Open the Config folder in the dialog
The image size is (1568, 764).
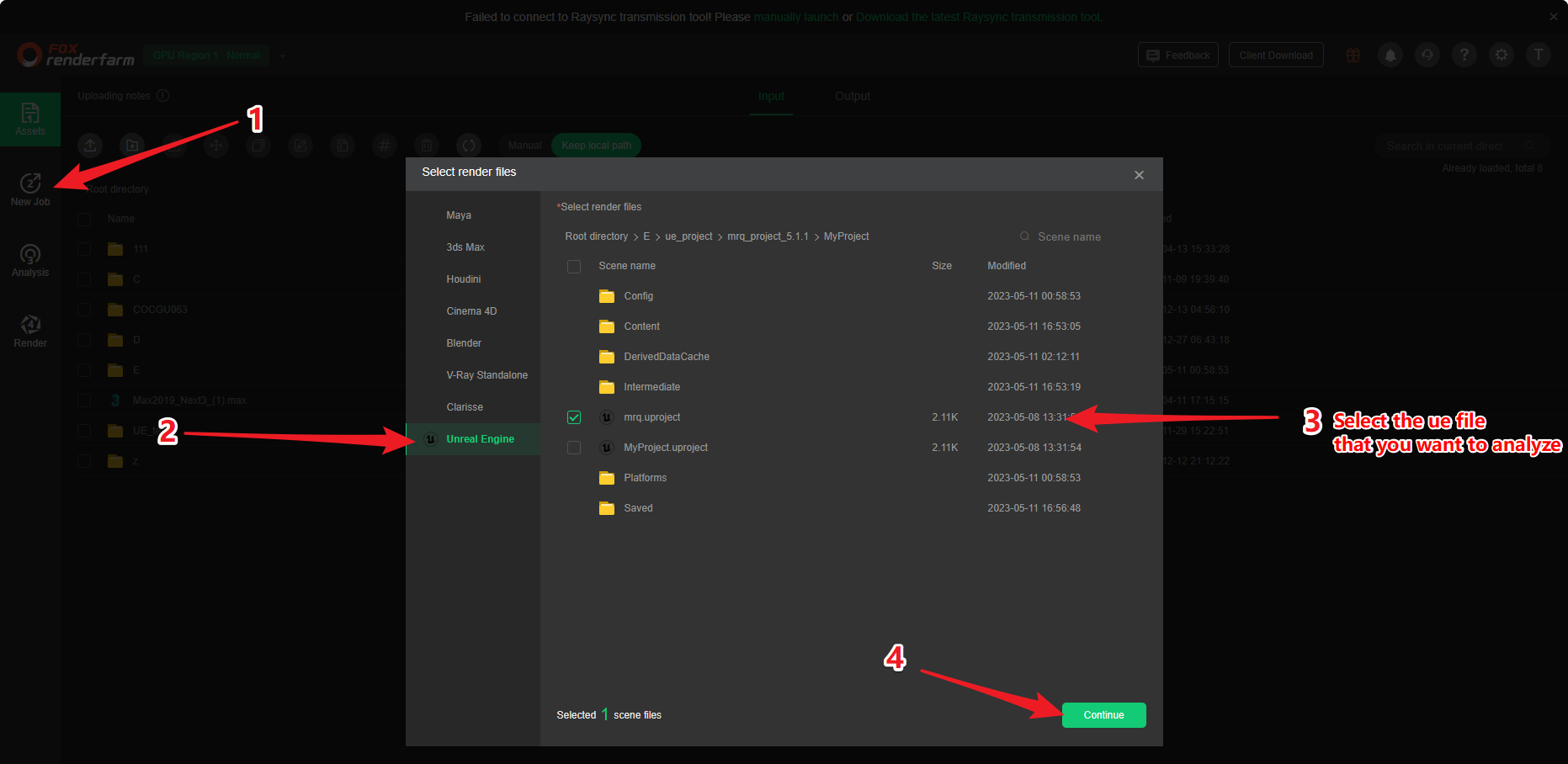click(638, 296)
